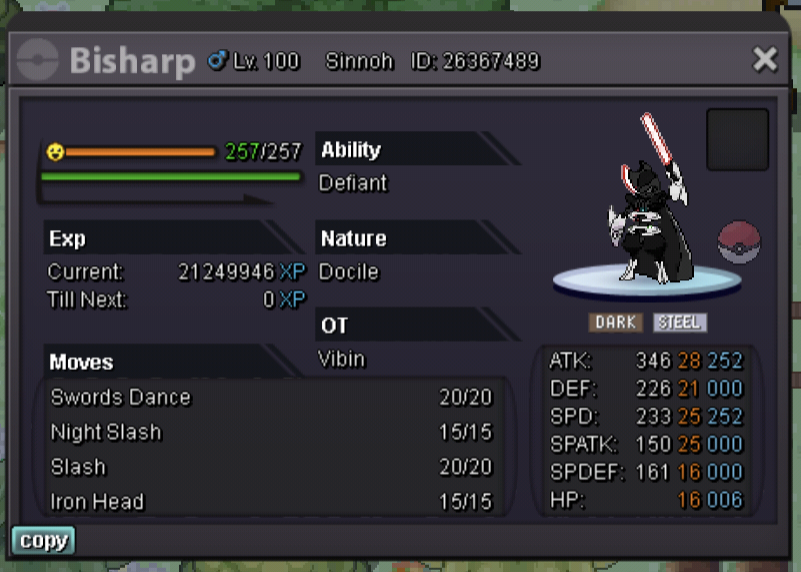Click the DARK type badge

pos(616,322)
